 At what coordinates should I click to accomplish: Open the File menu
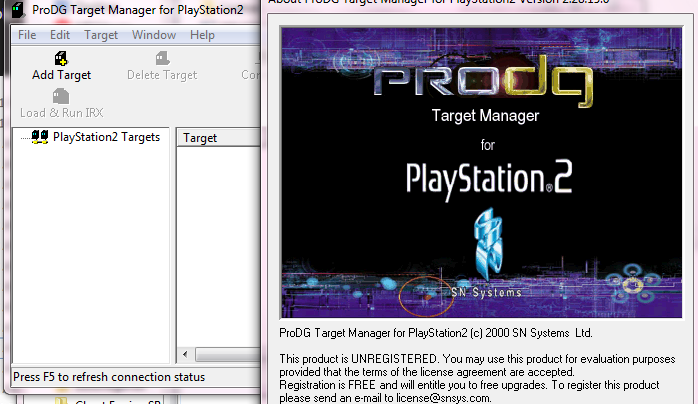(x=27, y=35)
